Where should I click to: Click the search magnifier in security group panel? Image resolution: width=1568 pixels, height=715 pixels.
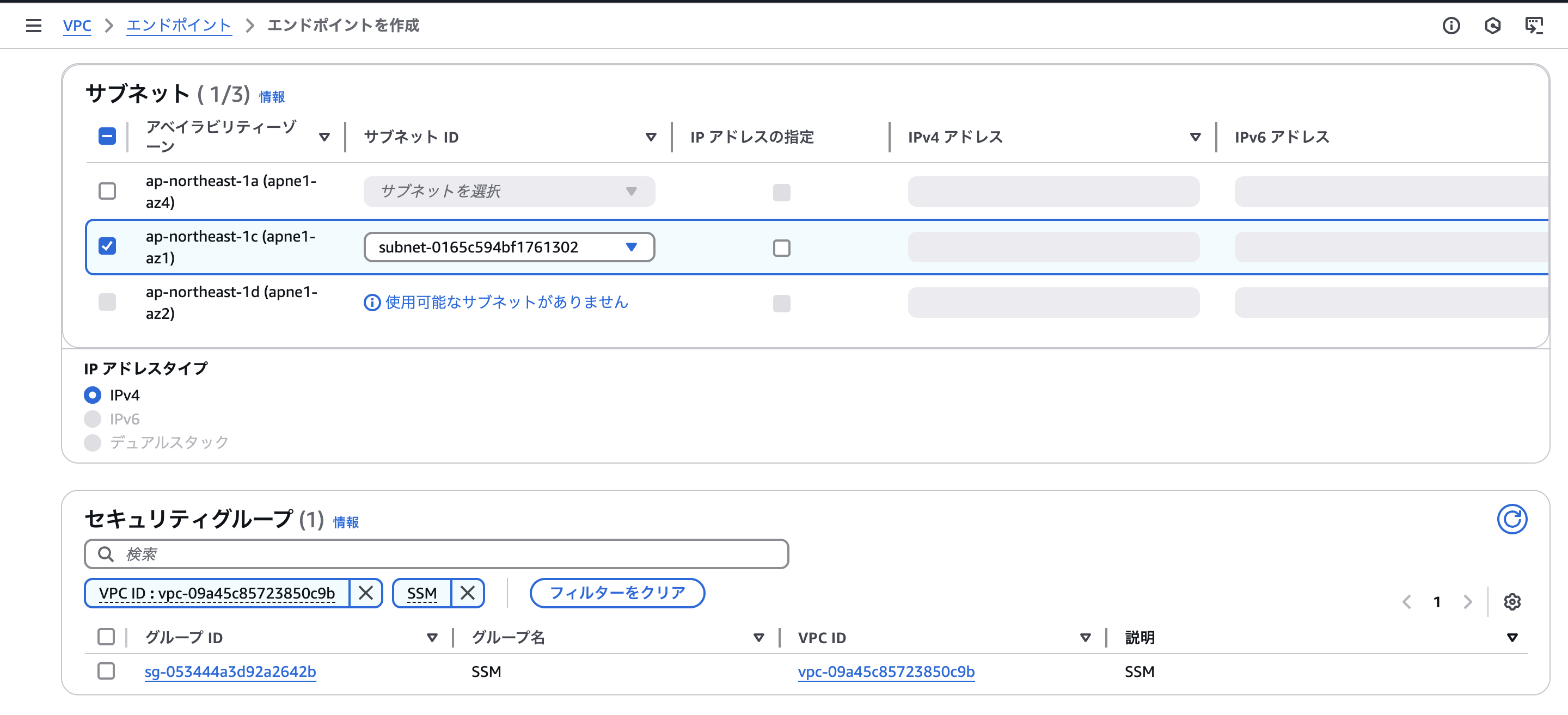click(106, 554)
